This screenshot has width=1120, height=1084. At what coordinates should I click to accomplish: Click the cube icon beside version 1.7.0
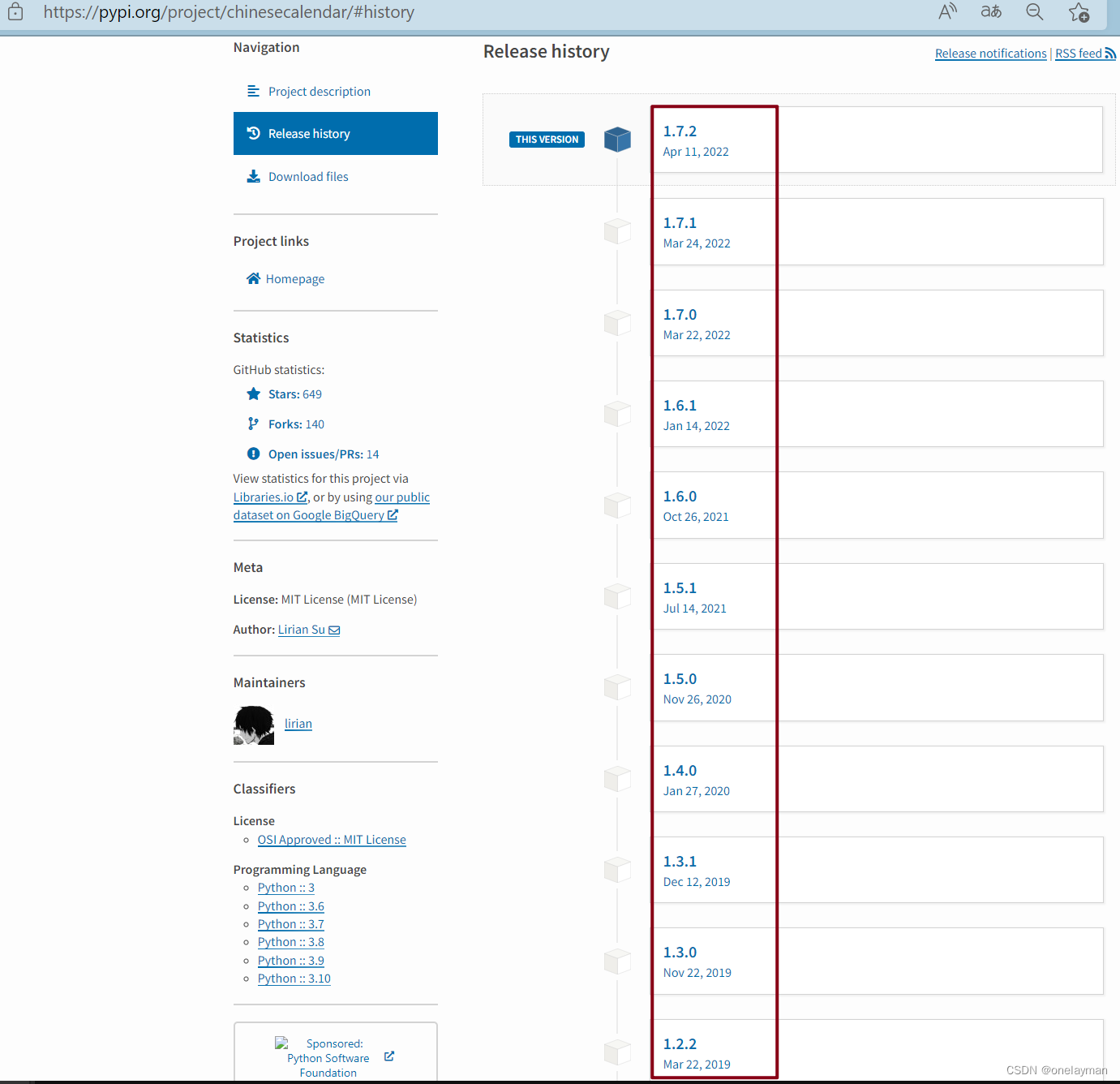(617, 323)
